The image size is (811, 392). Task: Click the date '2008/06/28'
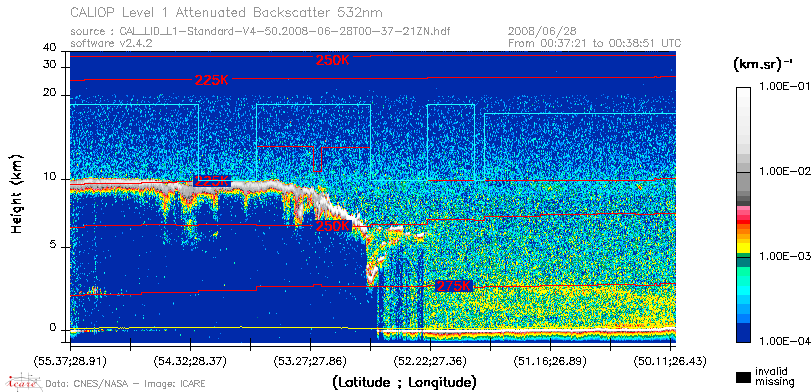(543, 32)
